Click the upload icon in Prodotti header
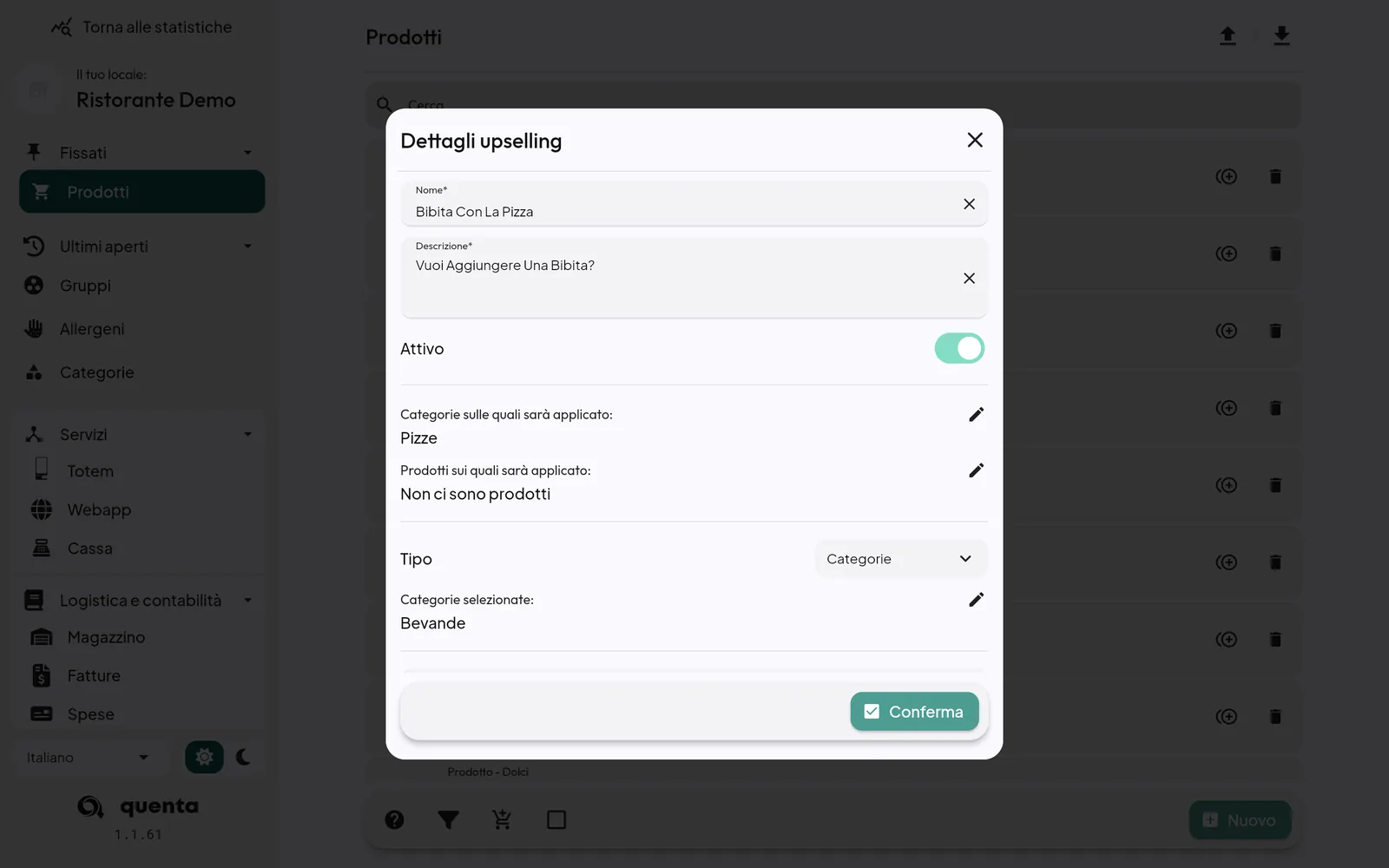 click(1228, 36)
